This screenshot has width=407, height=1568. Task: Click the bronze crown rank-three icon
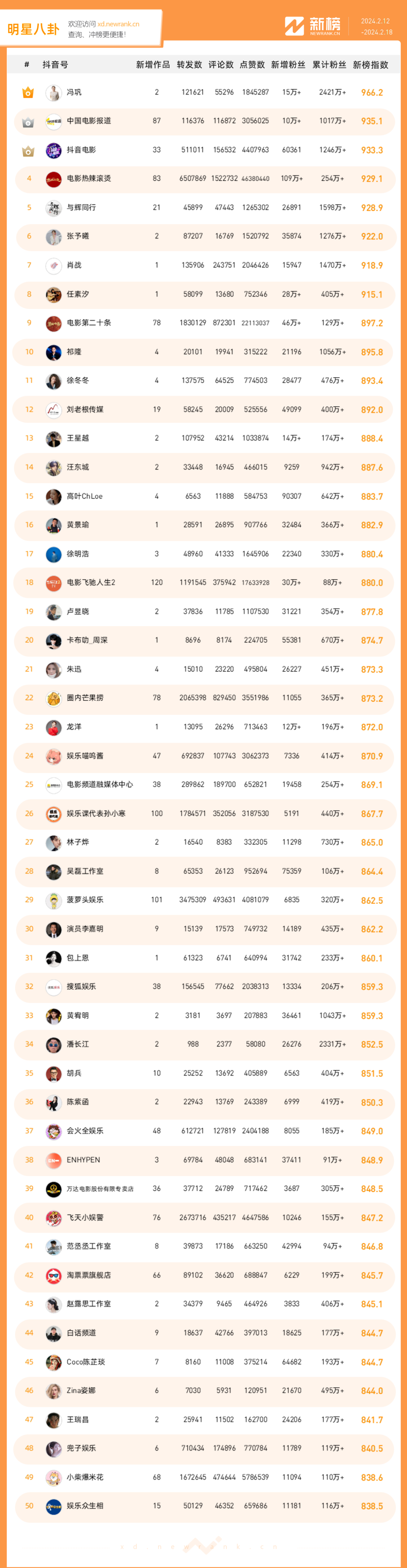click(28, 151)
